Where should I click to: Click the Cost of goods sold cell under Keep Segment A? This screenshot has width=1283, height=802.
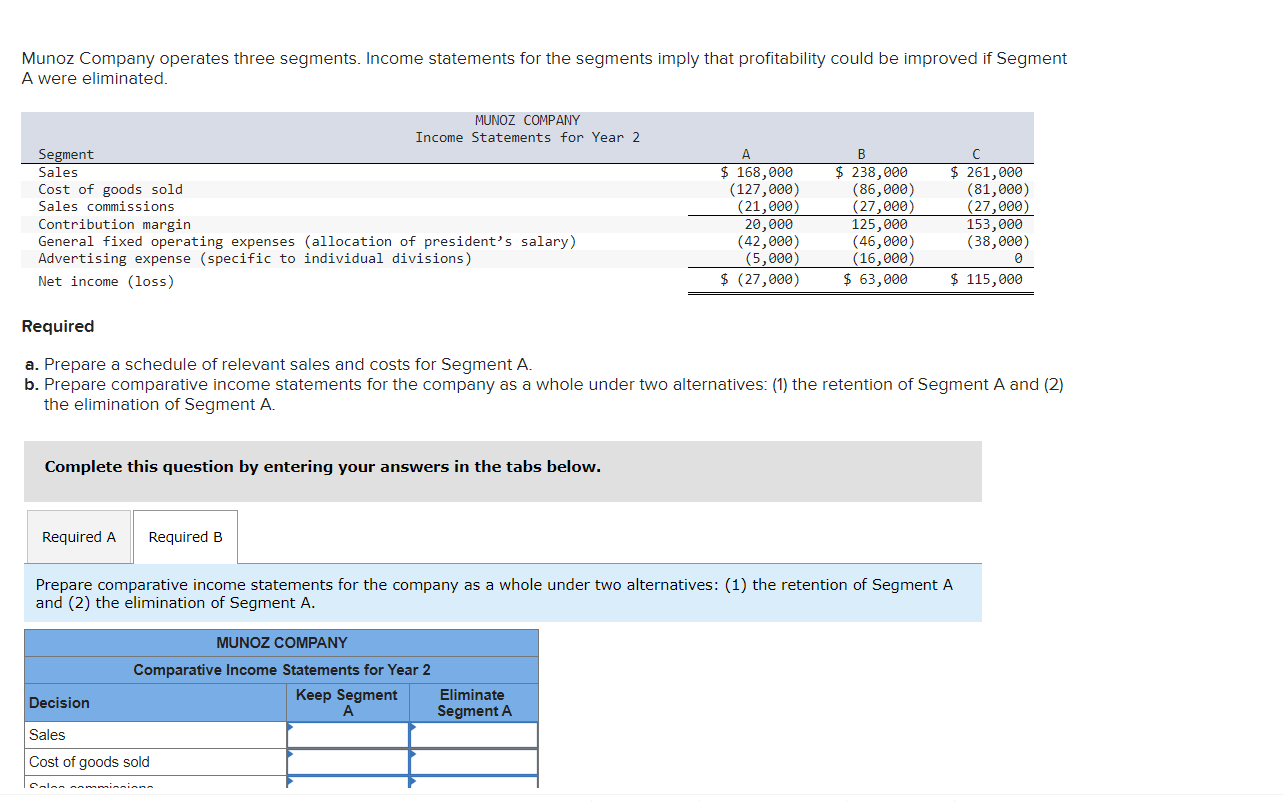coord(348,761)
